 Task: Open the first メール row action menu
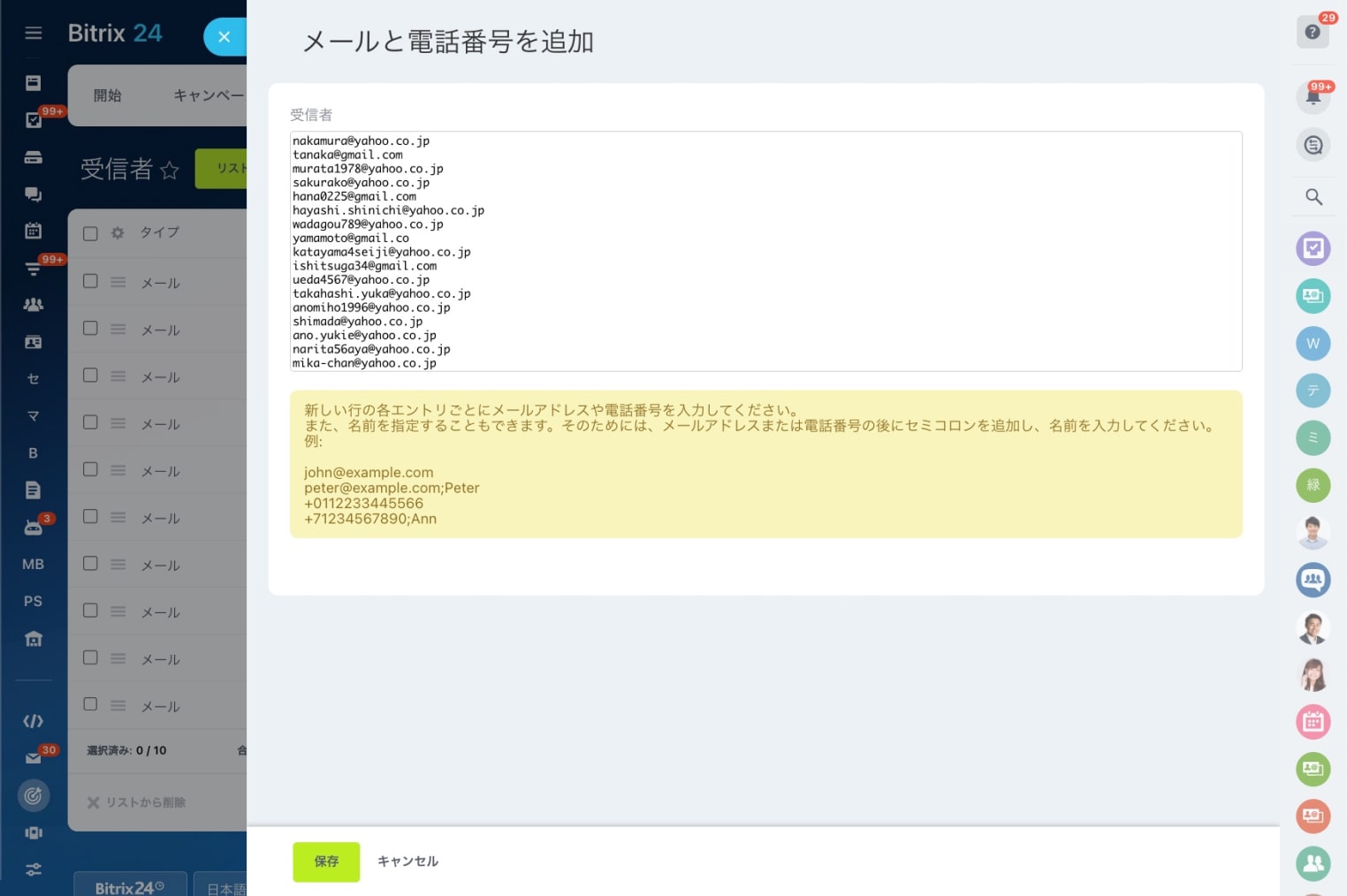118,282
